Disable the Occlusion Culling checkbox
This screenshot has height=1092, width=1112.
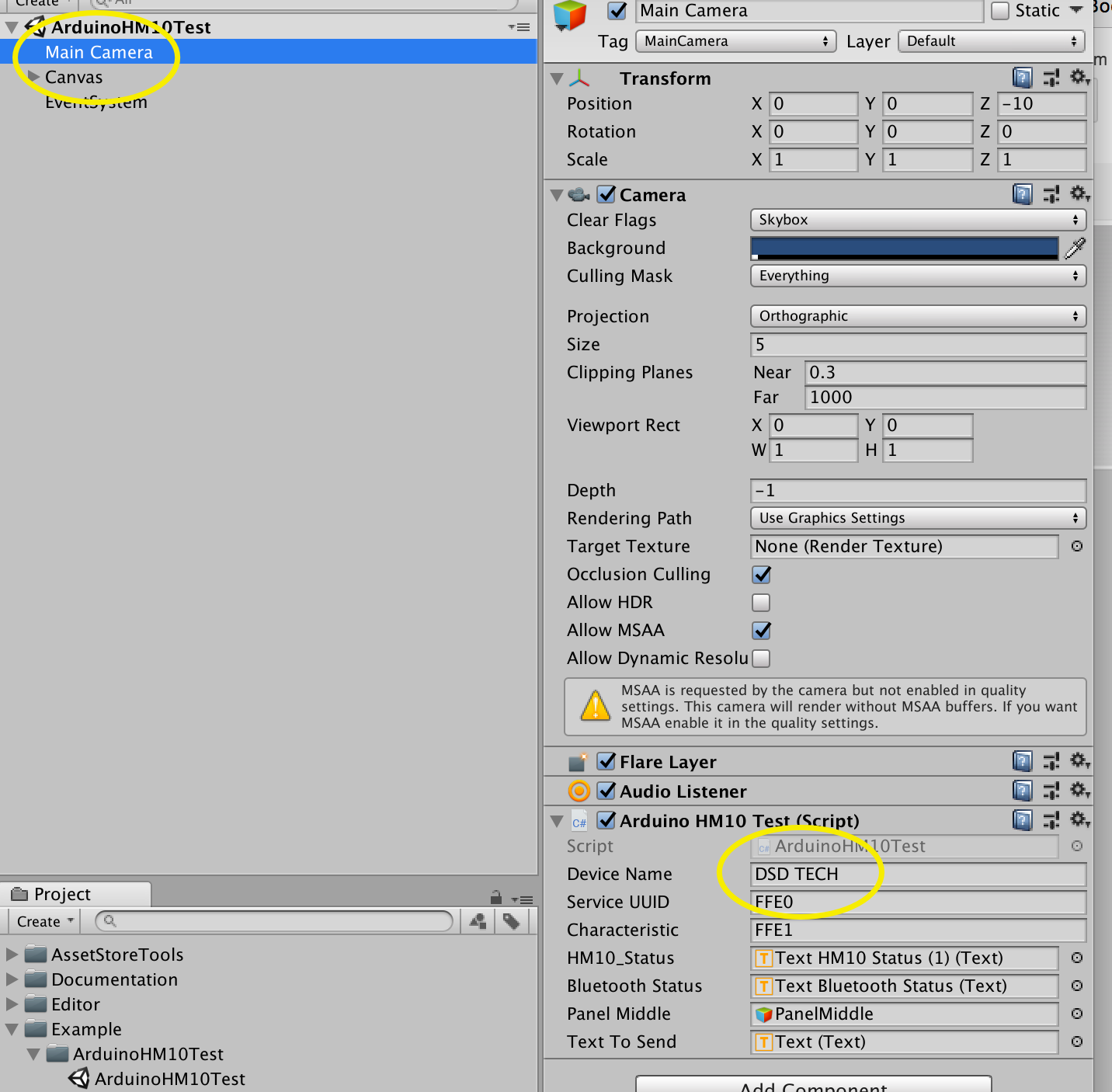click(762, 574)
